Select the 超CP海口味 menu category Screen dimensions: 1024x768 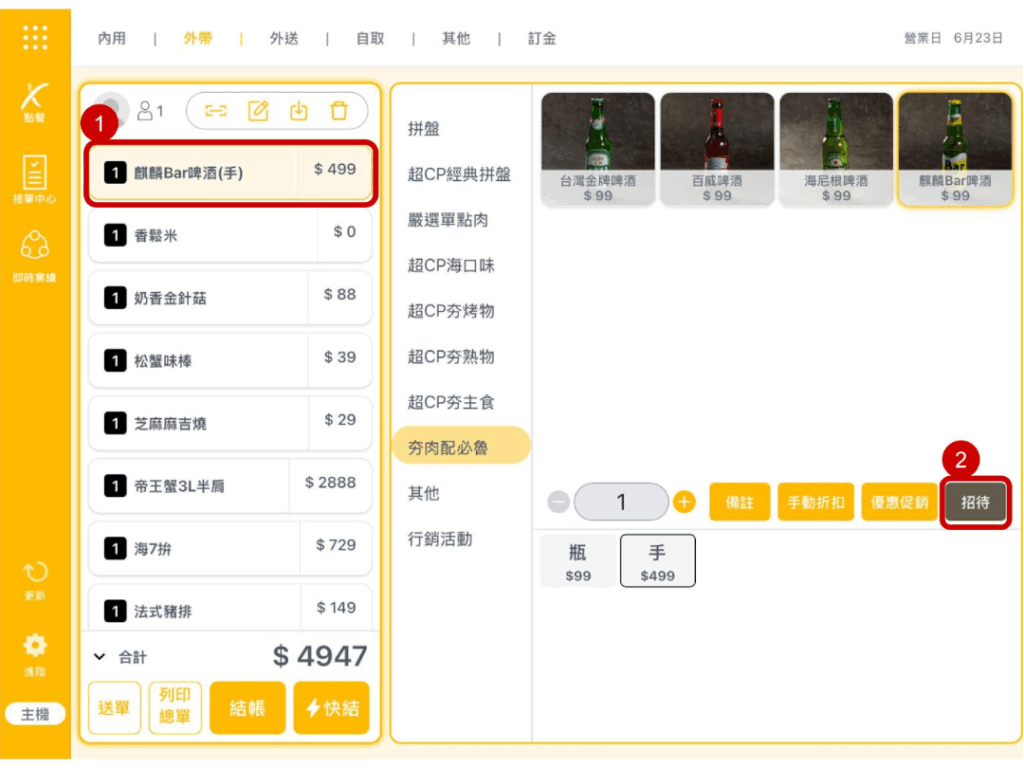[x=451, y=265]
